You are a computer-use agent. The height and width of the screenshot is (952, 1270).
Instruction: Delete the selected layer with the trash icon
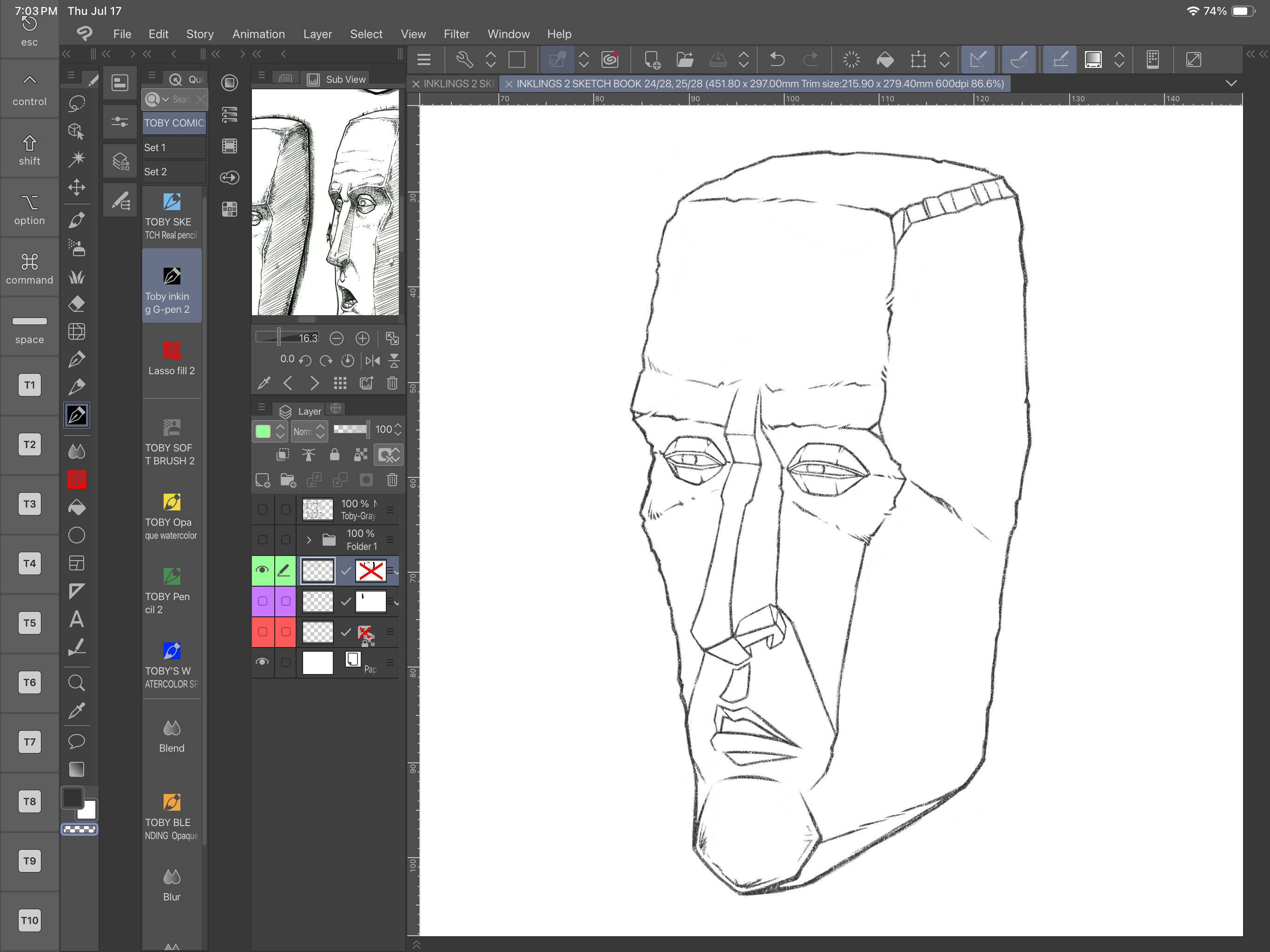[x=392, y=480]
